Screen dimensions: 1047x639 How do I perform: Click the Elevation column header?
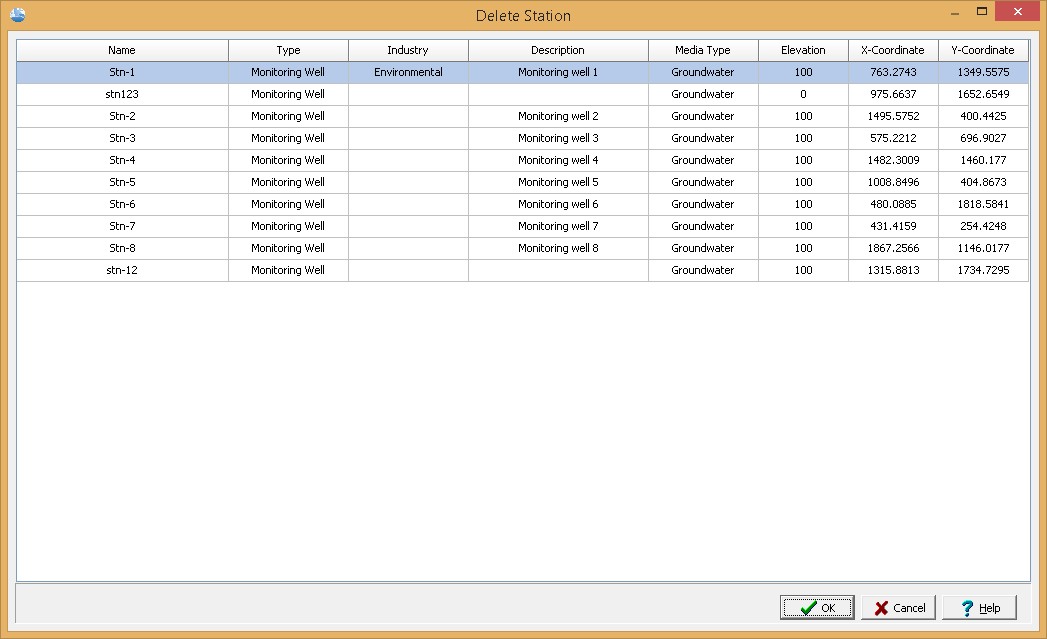pos(803,50)
